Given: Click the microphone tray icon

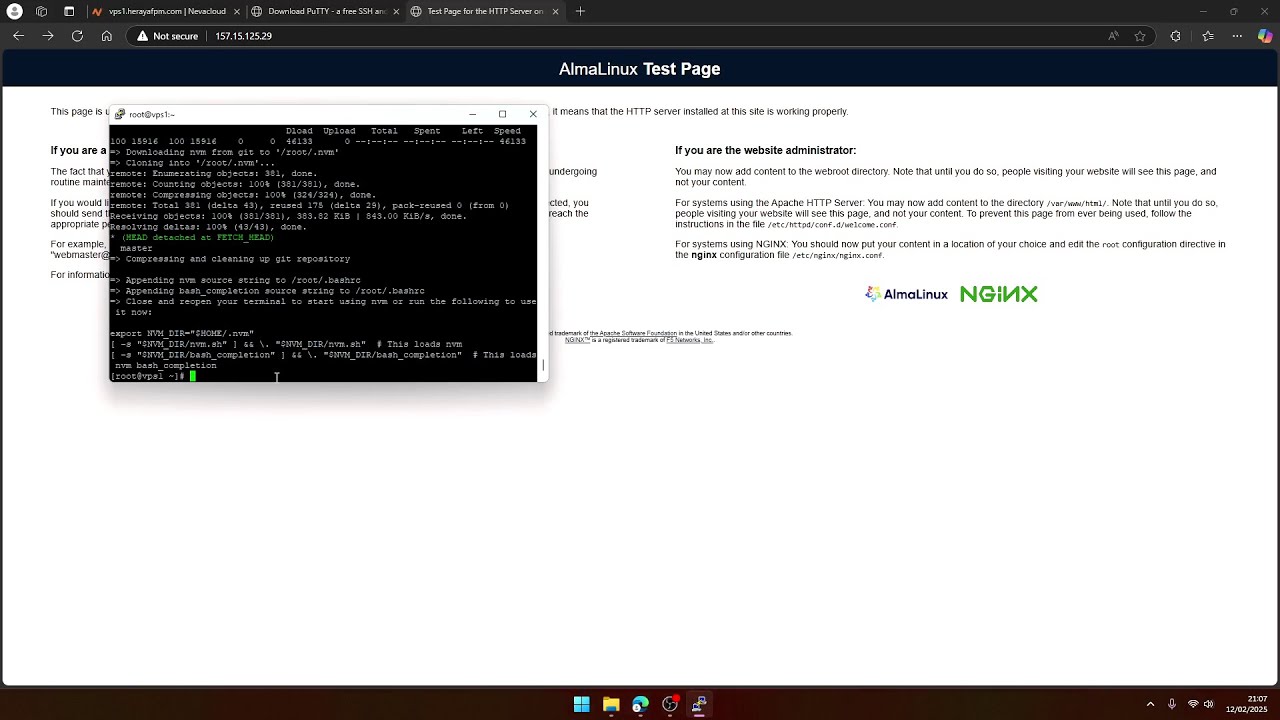Looking at the screenshot, I should pyautogui.click(x=1172, y=704).
